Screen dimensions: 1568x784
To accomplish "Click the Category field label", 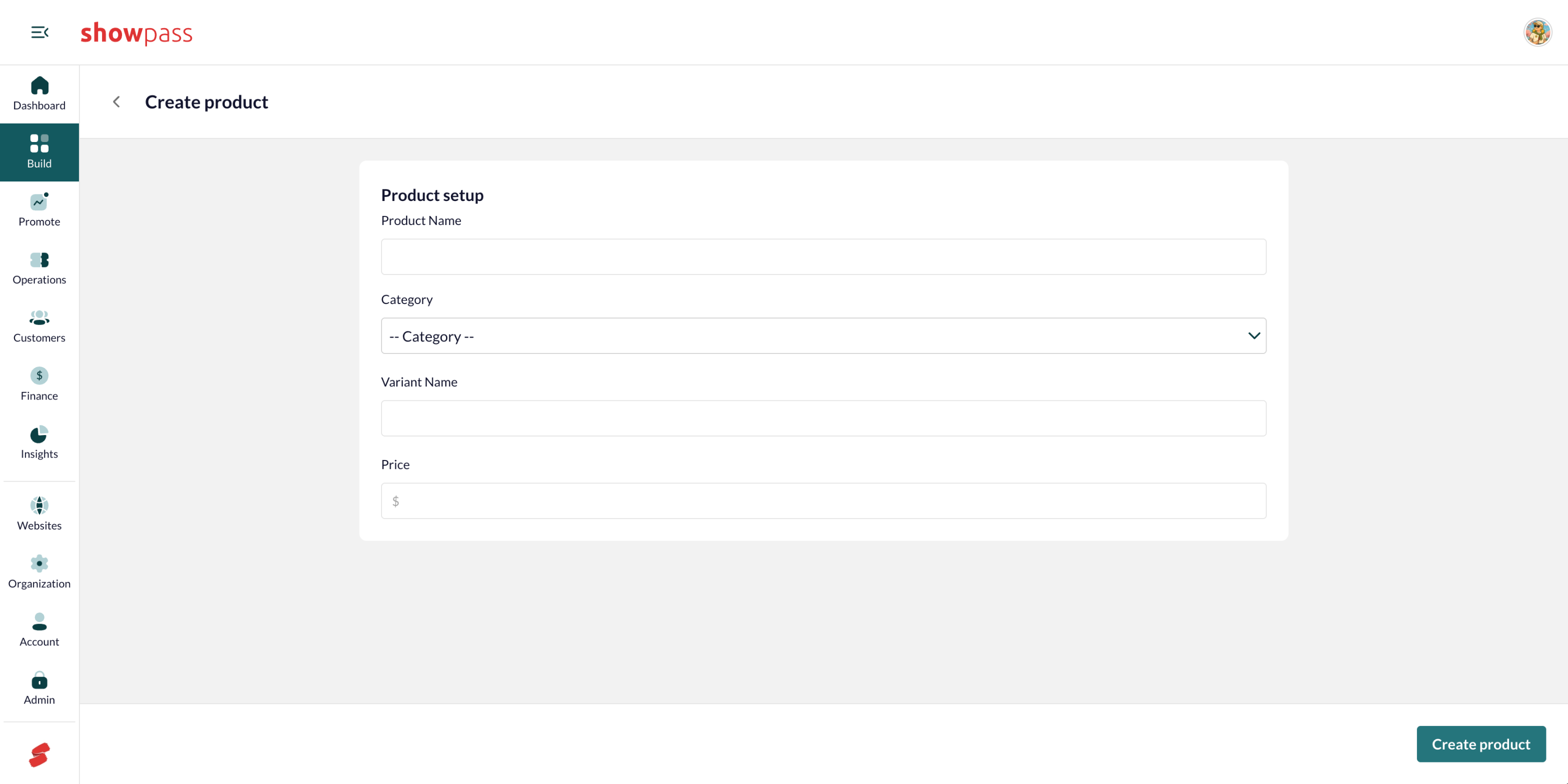I will click(x=406, y=299).
